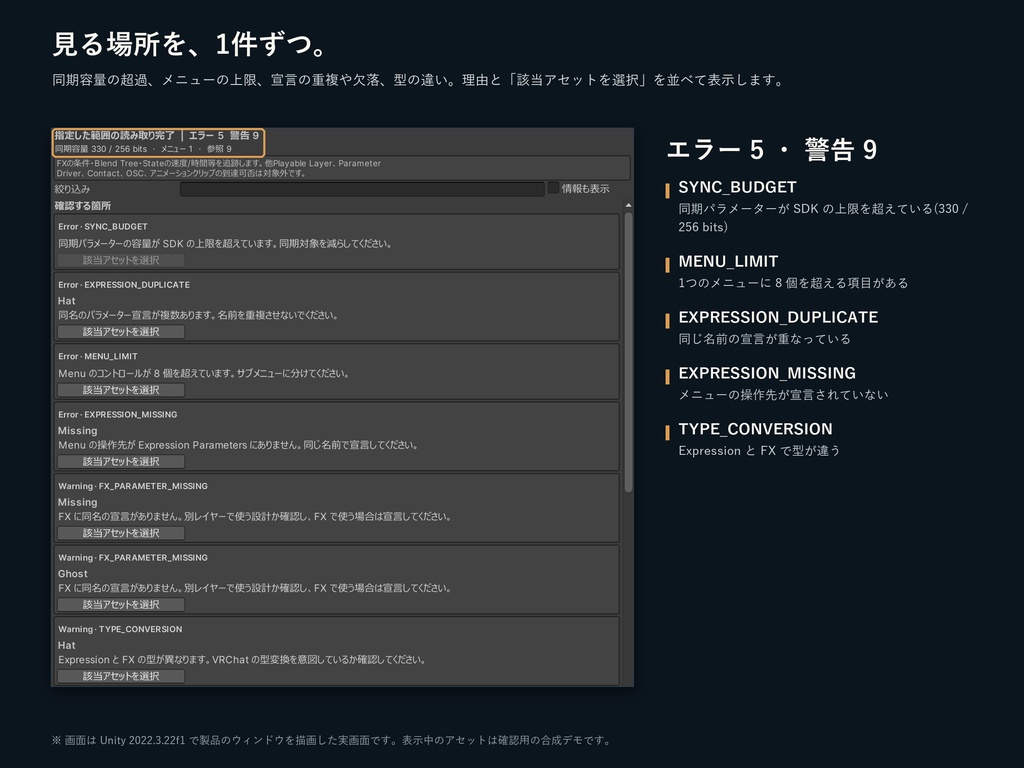
Task: Click MENU_LIMIT heading in the right-side summary
Action: pyautogui.click(x=728, y=262)
